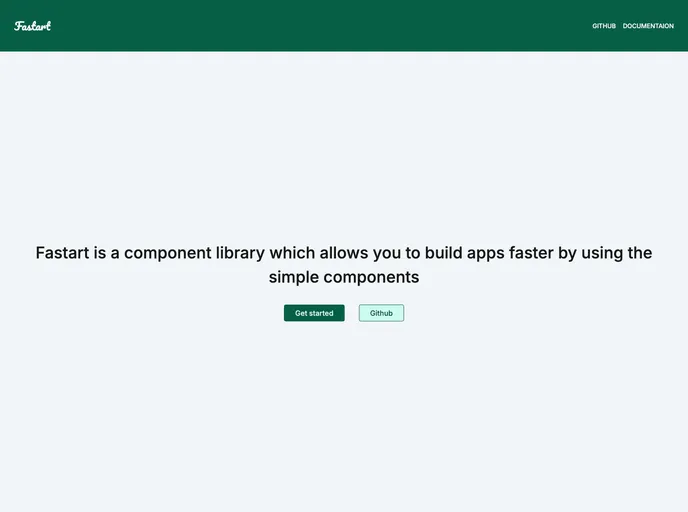Click the word "Fastart" in the headline

coord(62,253)
